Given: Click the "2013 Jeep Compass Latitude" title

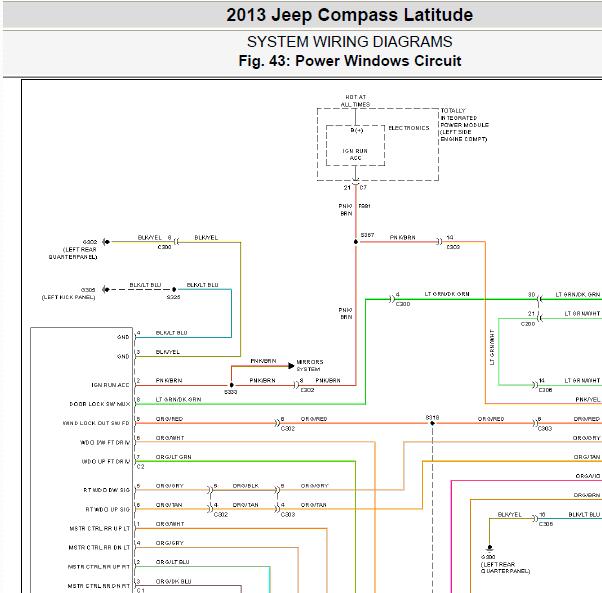Looking at the screenshot, I should [x=349, y=15].
